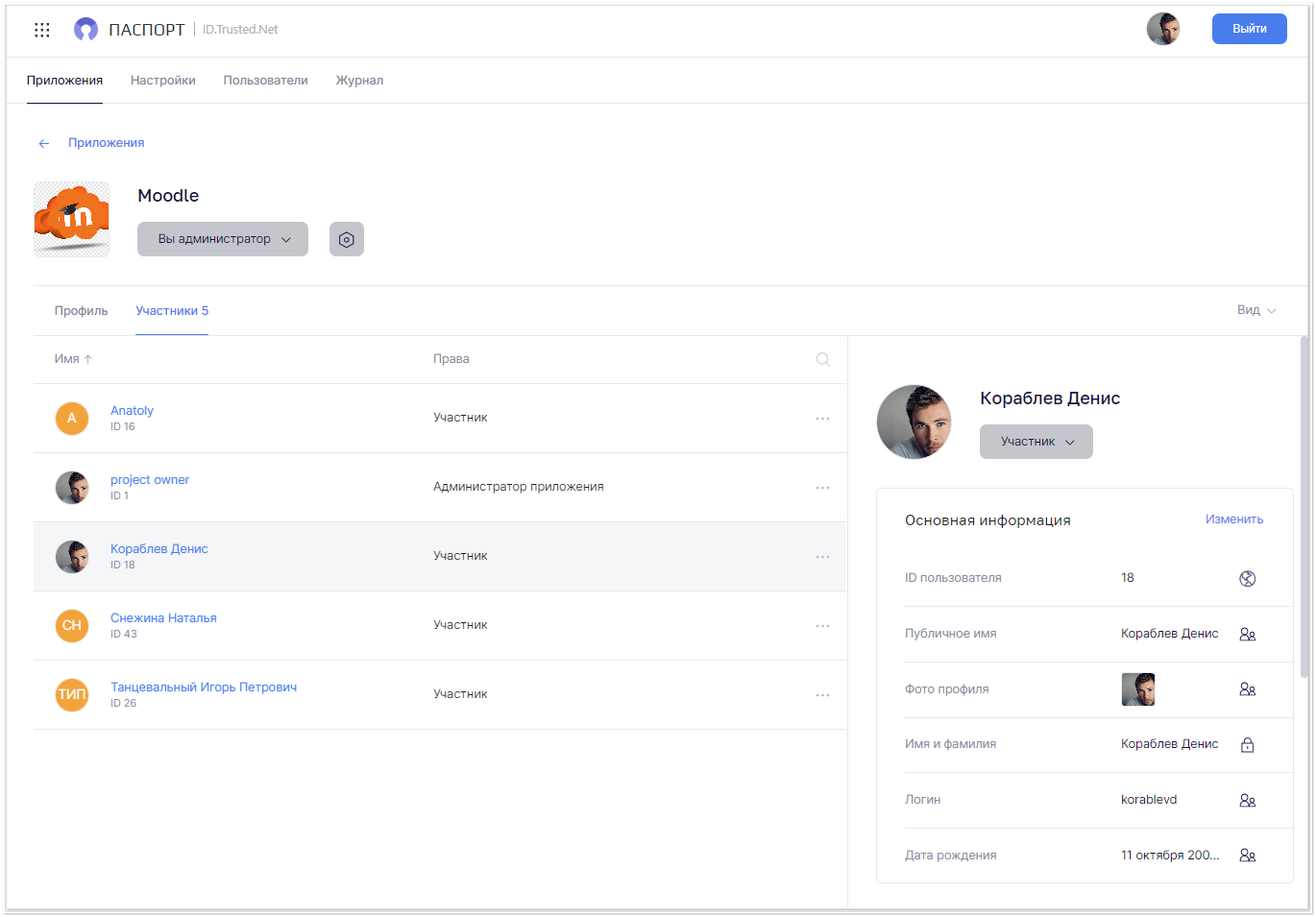Switch to Настройки top tab

[x=163, y=81]
